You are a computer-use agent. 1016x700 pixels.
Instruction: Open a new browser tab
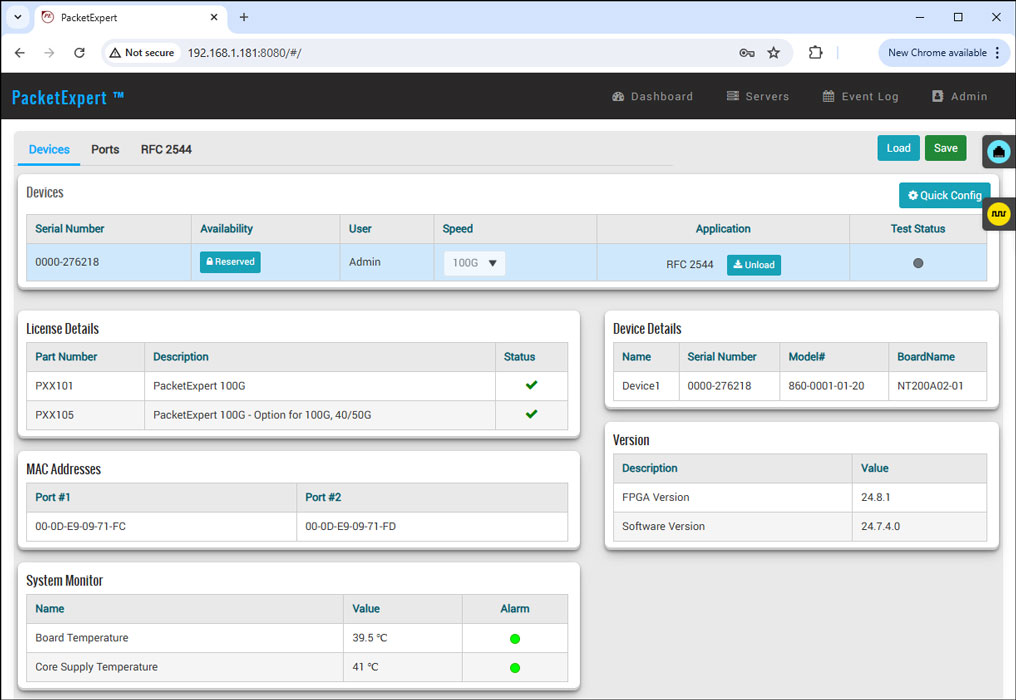tap(244, 18)
